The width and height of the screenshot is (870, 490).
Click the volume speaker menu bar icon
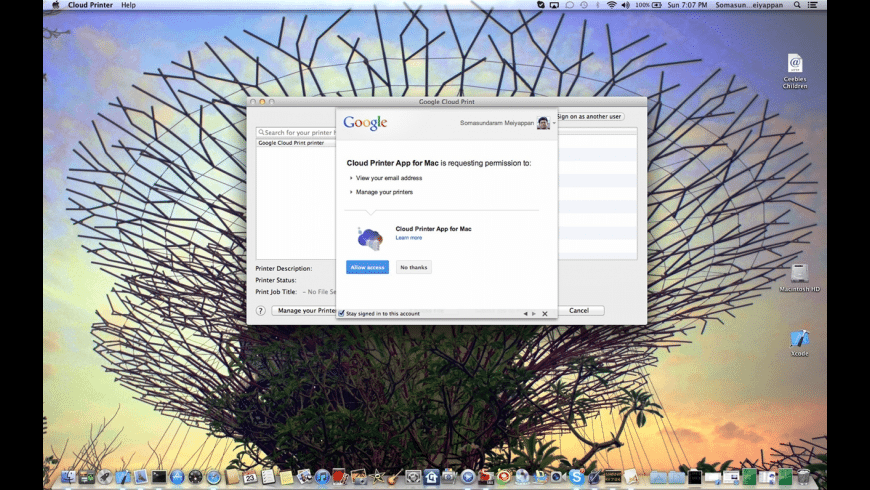(x=625, y=5)
